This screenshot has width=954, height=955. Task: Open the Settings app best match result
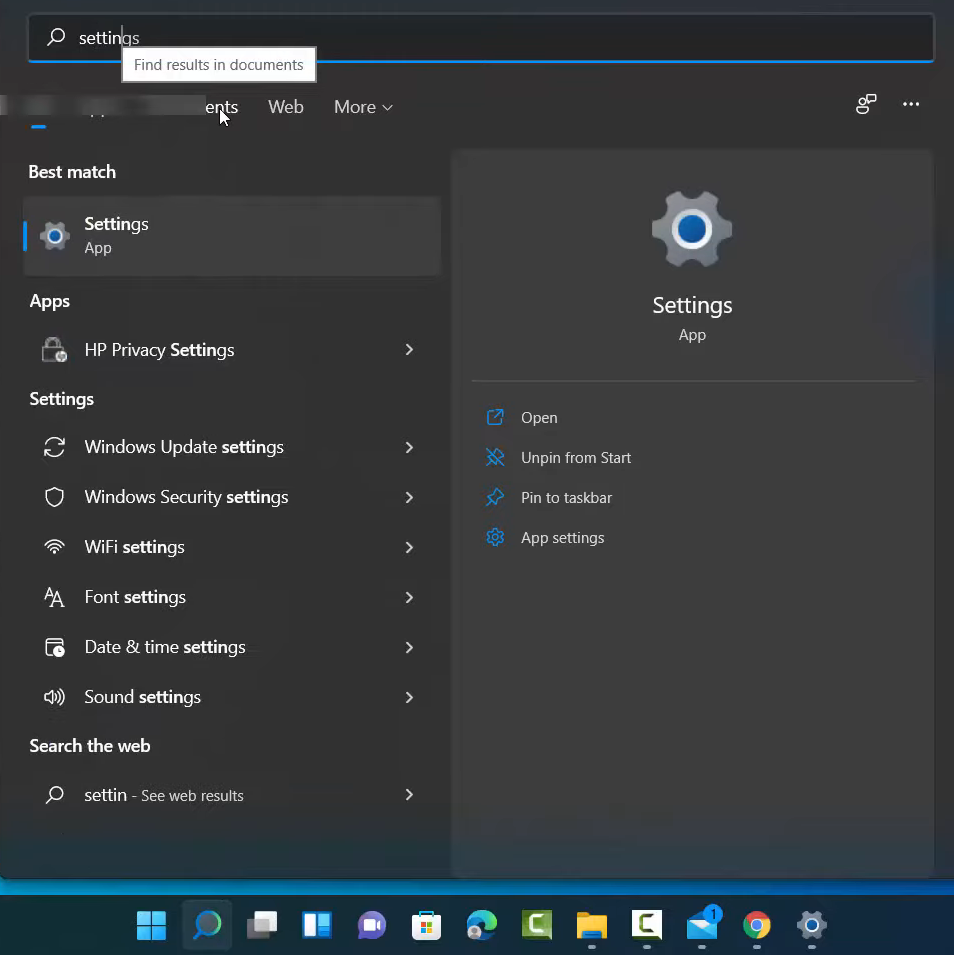pos(230,235)
